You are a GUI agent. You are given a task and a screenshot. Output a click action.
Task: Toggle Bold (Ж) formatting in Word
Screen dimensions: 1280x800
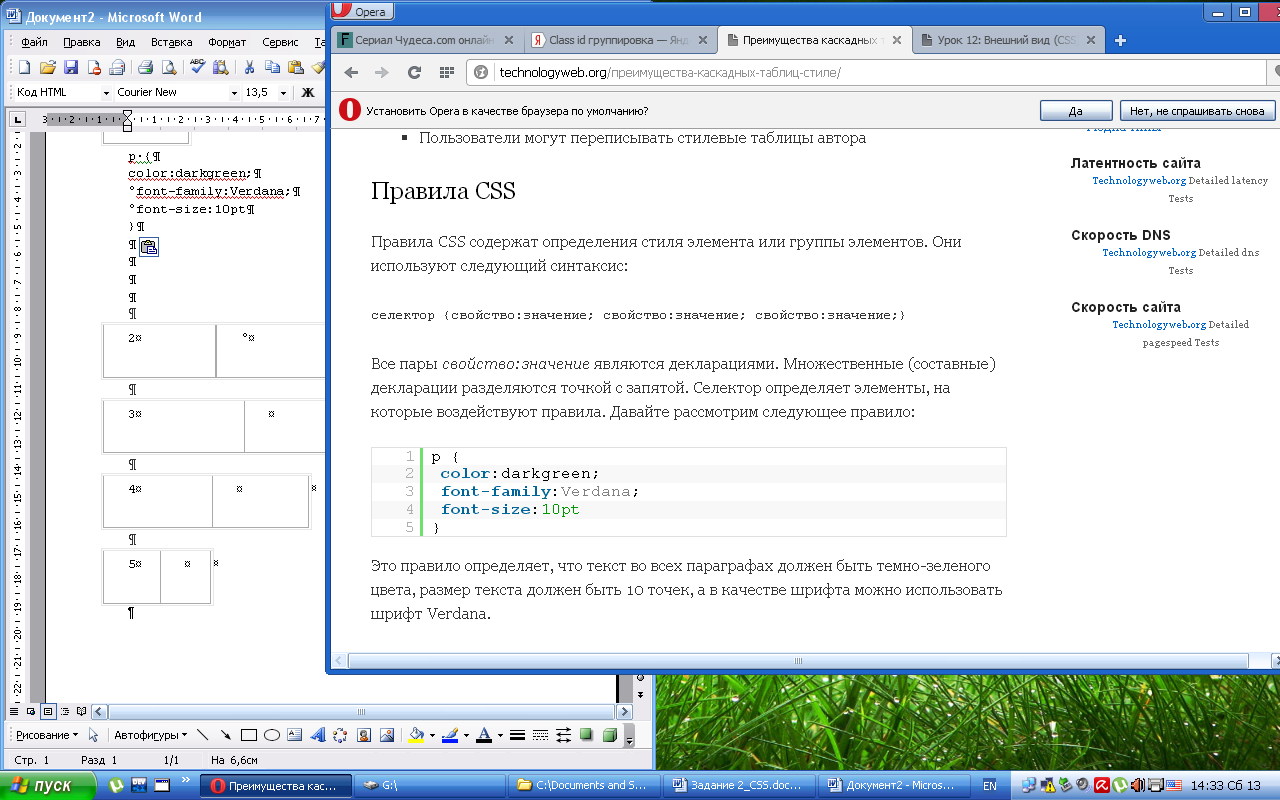point(308,92)
